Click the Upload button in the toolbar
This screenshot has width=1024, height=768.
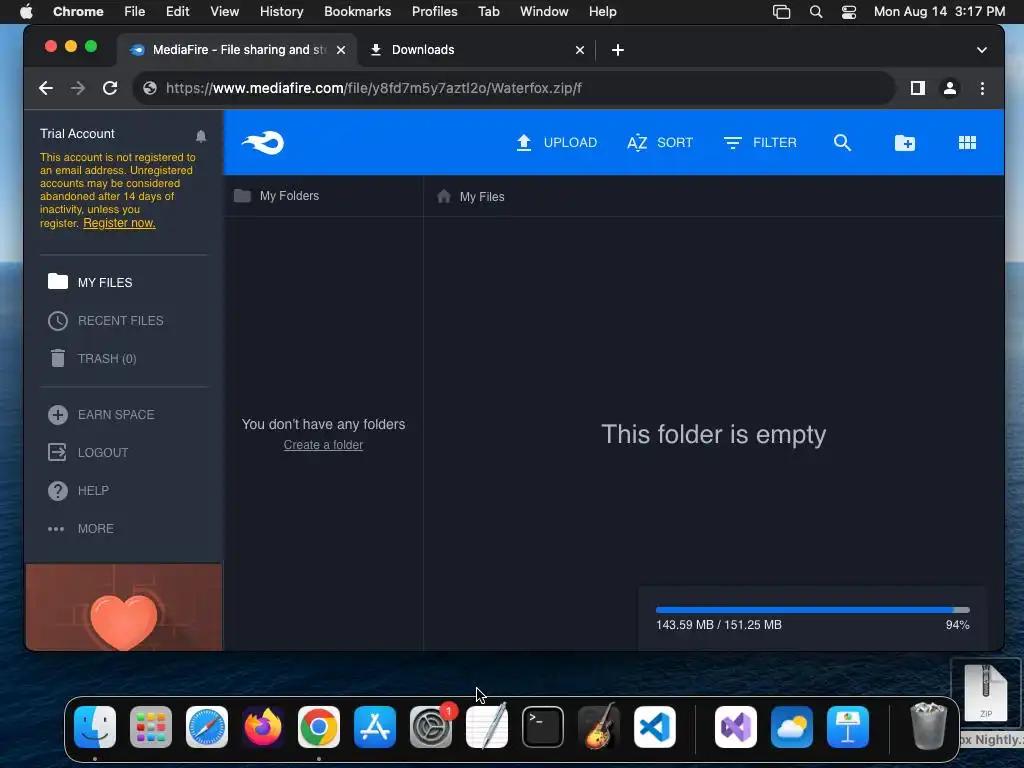tap(556, 142)
